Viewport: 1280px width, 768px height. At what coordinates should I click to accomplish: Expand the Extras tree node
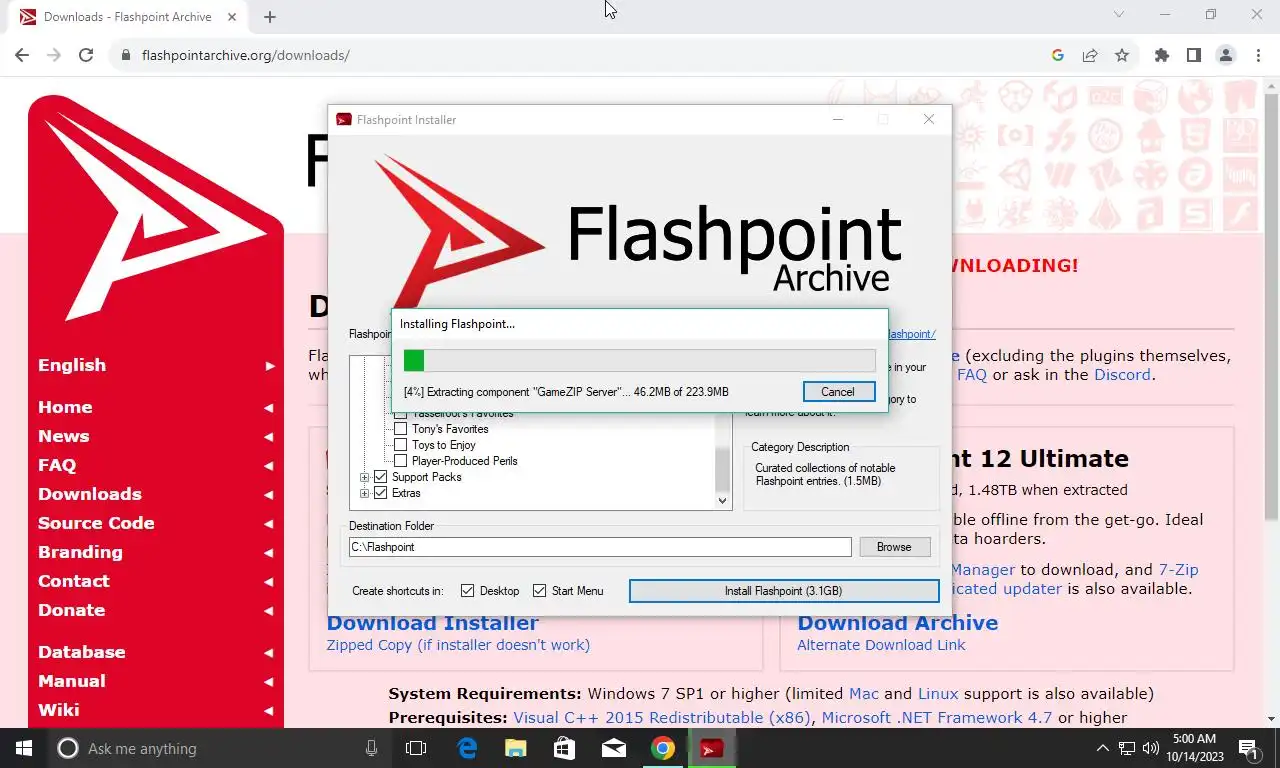(365, 493)
